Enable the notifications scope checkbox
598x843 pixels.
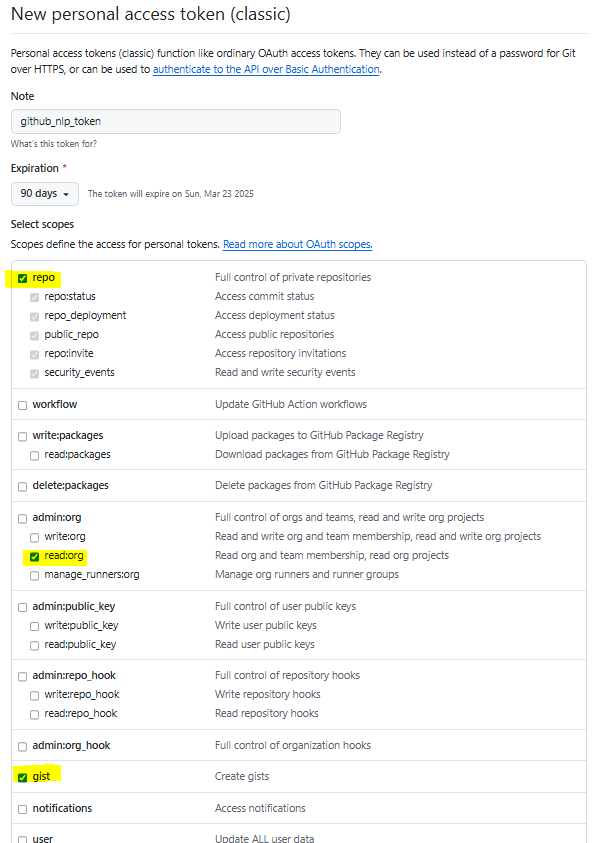point(23,809)
